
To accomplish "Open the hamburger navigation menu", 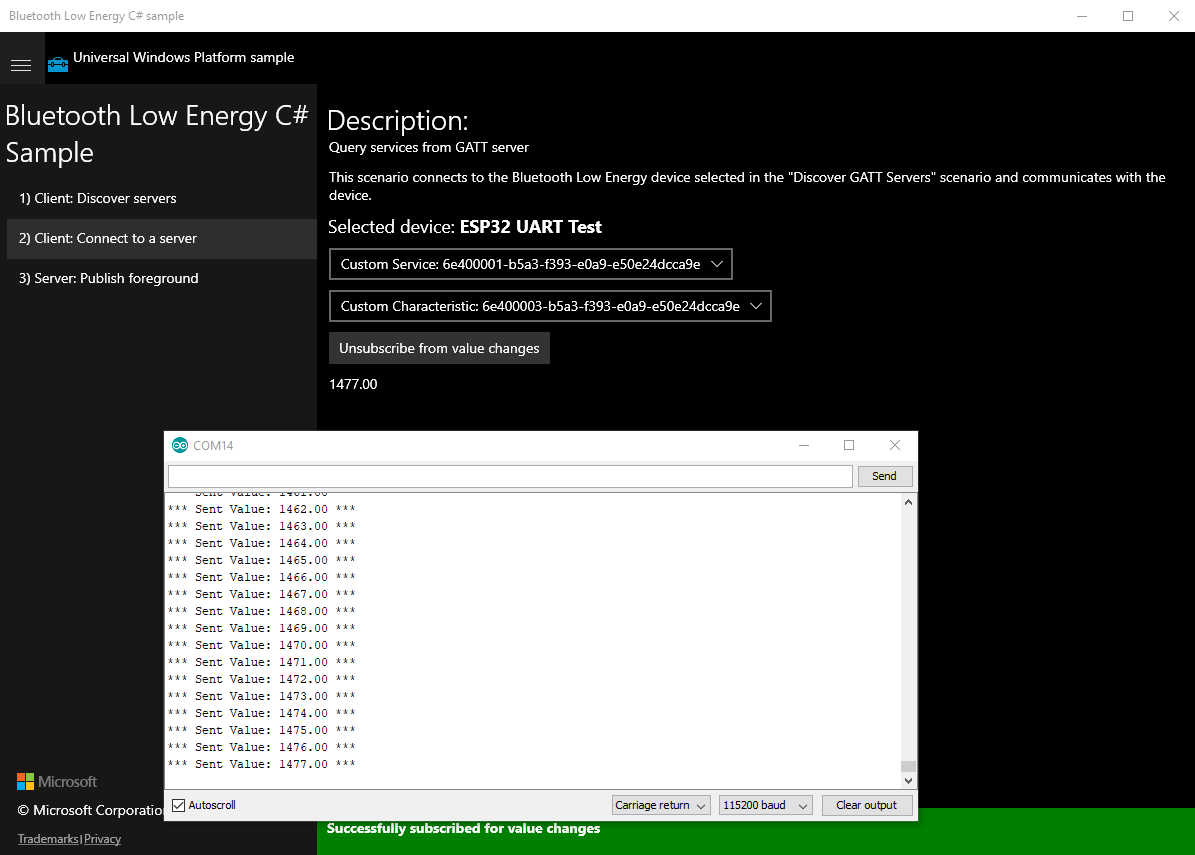I will coord(21,66).
